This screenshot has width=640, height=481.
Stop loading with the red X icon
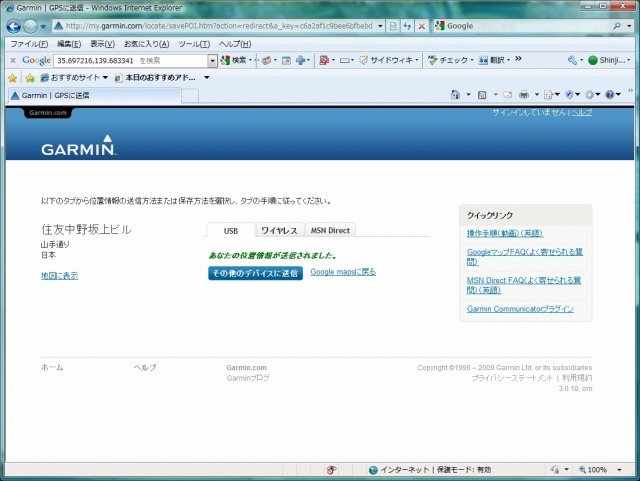[x=422, y=26]
